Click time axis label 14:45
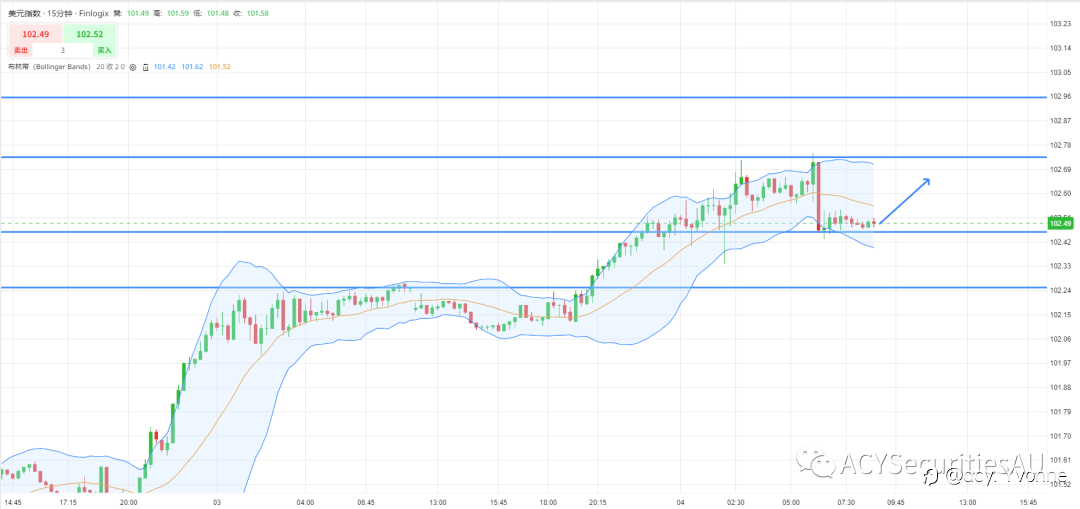This screenshot has height=509, width=1080. click(12, 502)
